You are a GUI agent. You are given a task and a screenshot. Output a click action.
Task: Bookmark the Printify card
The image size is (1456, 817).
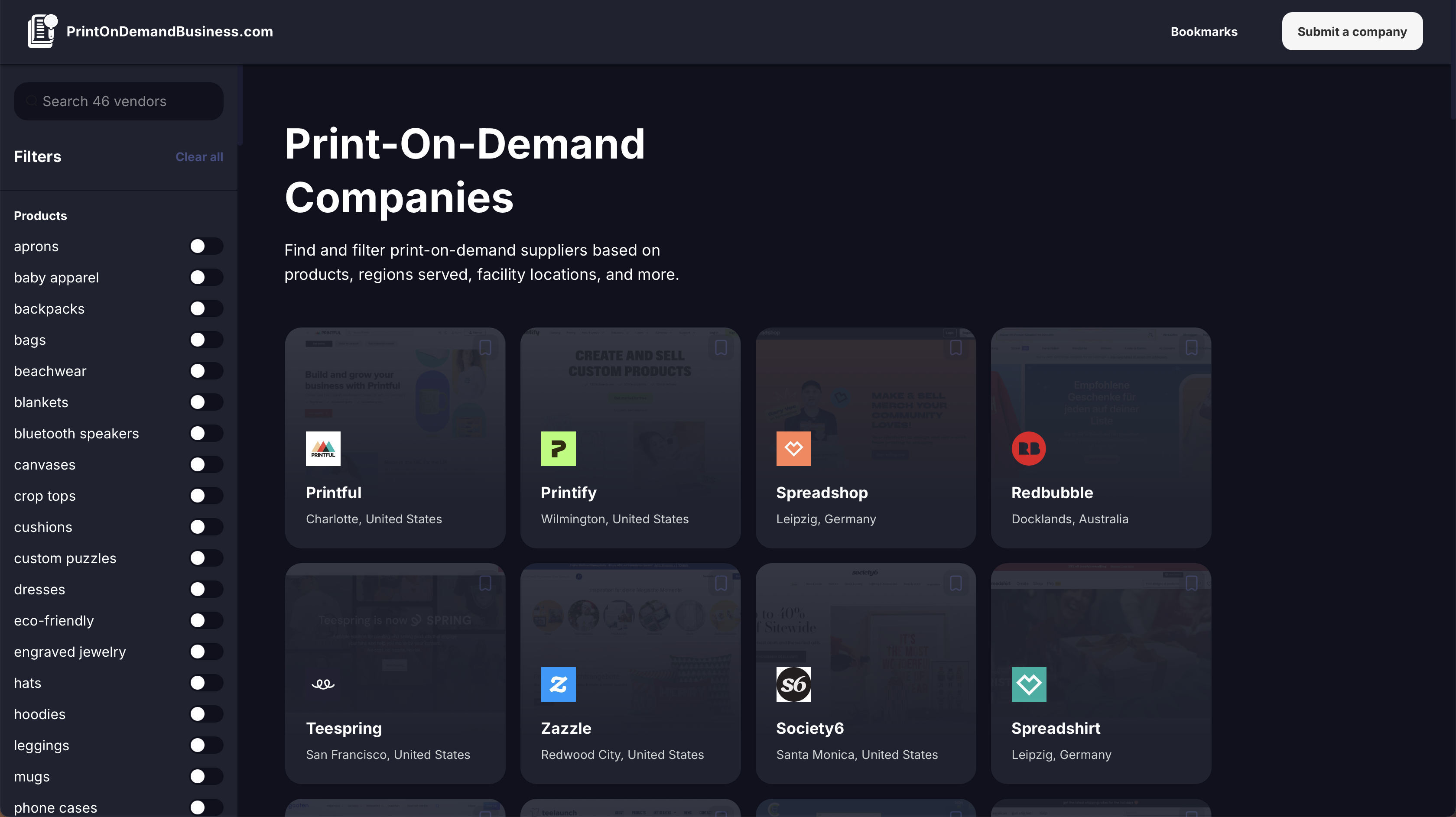(x=721, y=347)
